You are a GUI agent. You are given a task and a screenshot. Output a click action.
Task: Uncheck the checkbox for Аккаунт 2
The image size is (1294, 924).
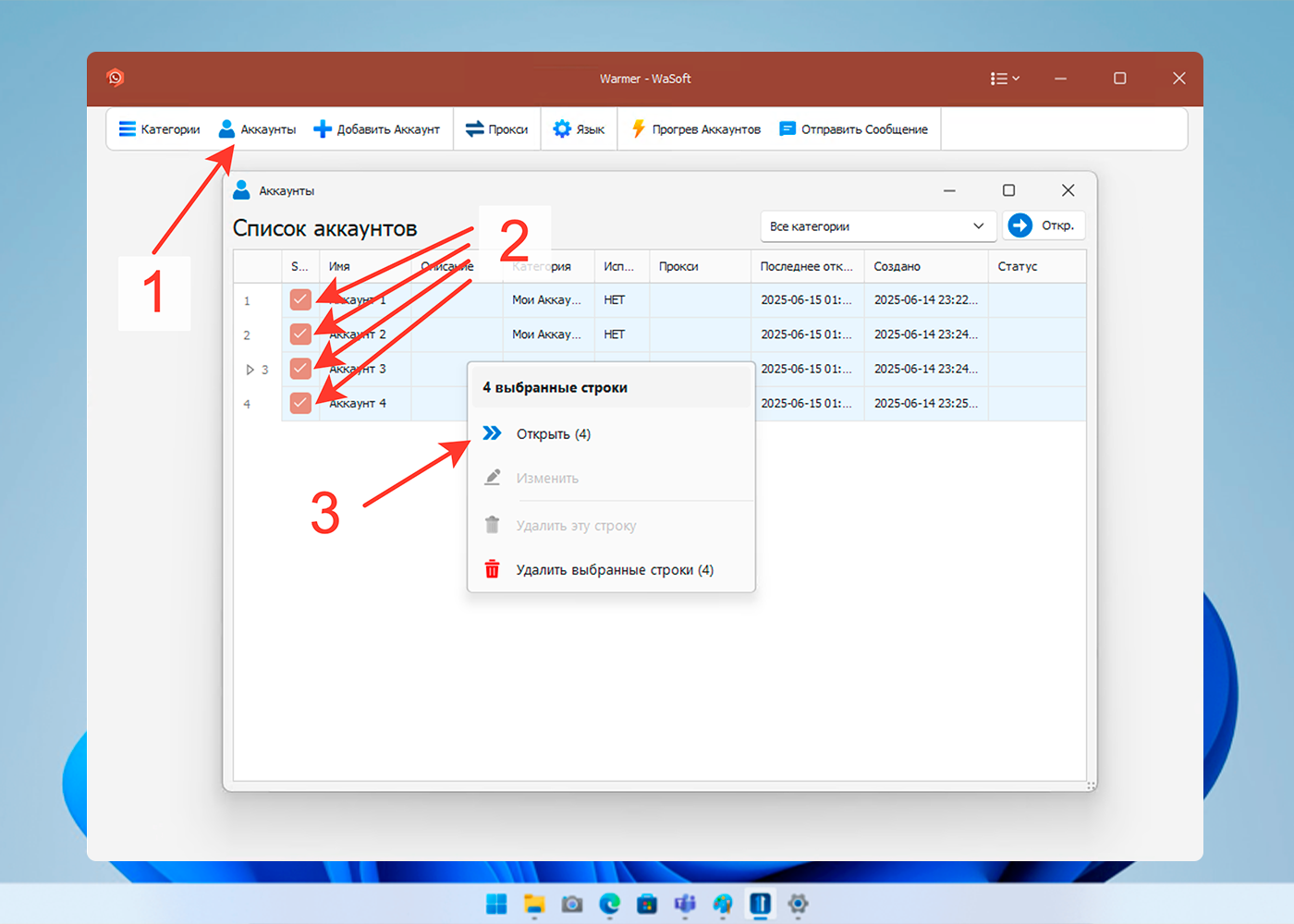[x=300, y=334]
